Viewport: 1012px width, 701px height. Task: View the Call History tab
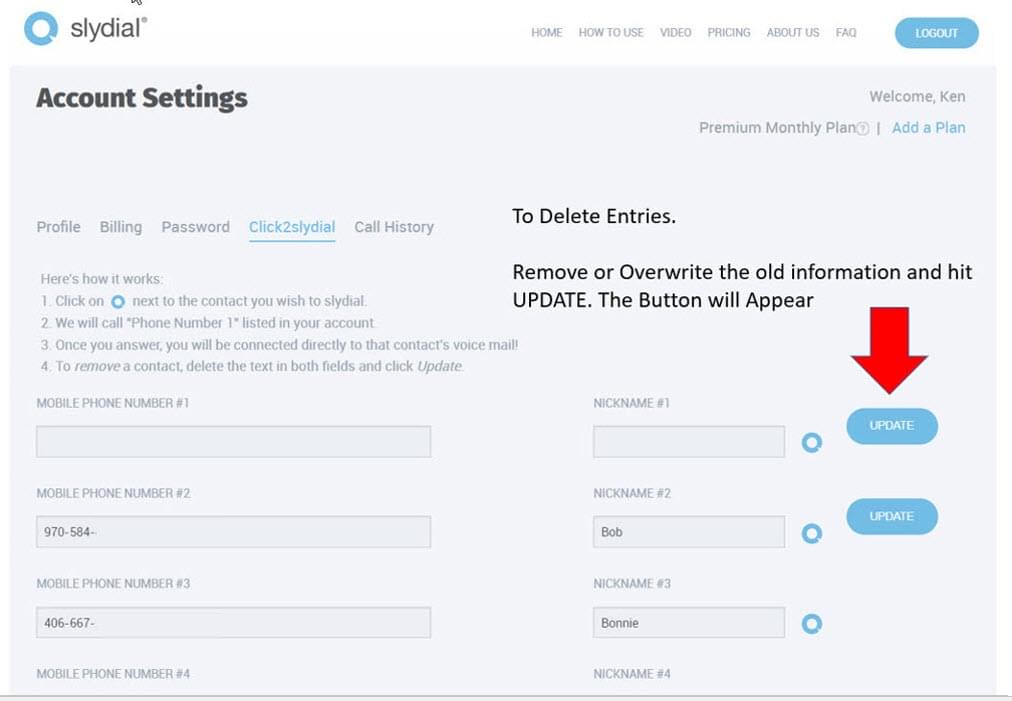394,227
